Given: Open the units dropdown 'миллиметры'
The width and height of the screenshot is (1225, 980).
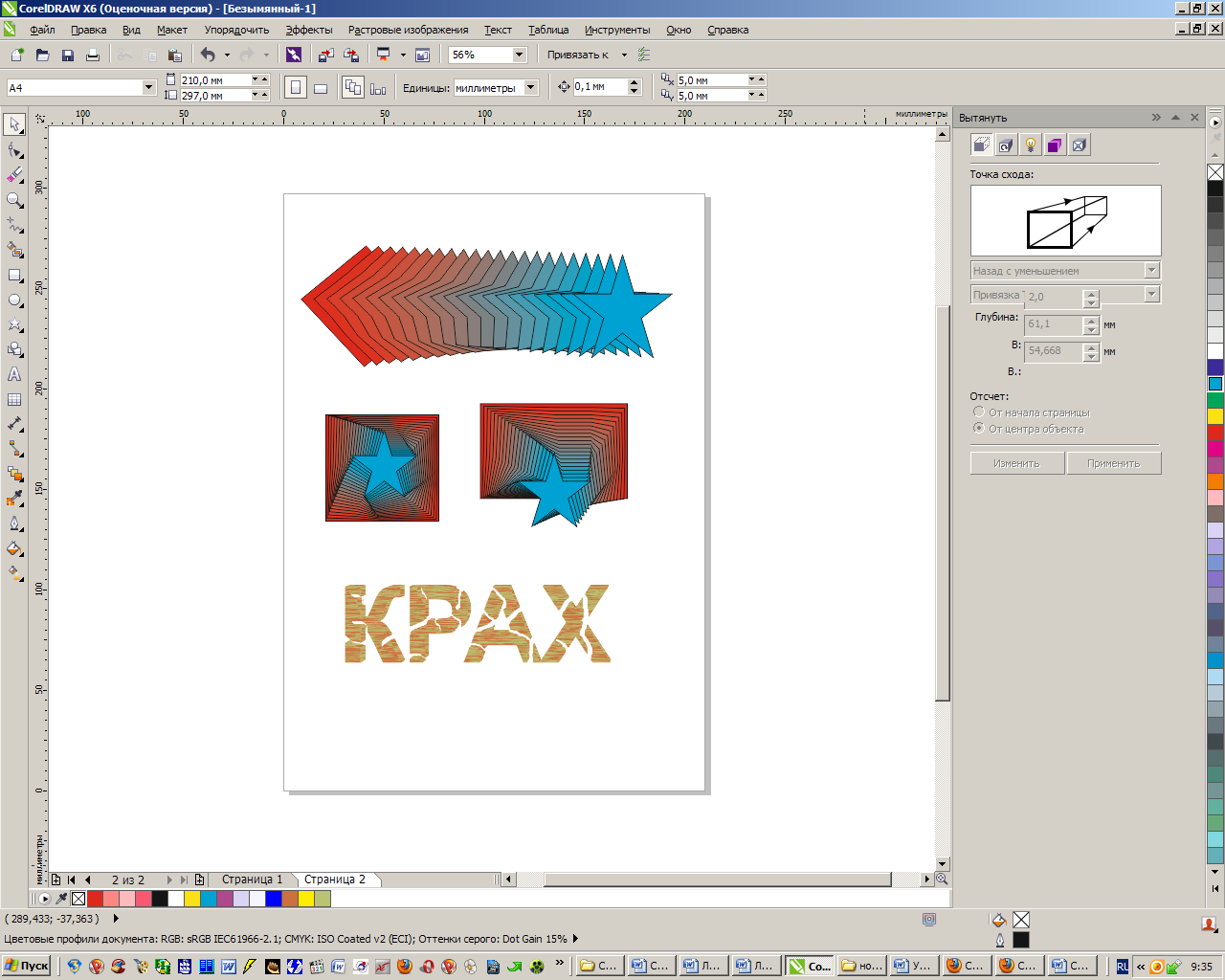Looking at the screenshot, I should (x=532, y=87).
